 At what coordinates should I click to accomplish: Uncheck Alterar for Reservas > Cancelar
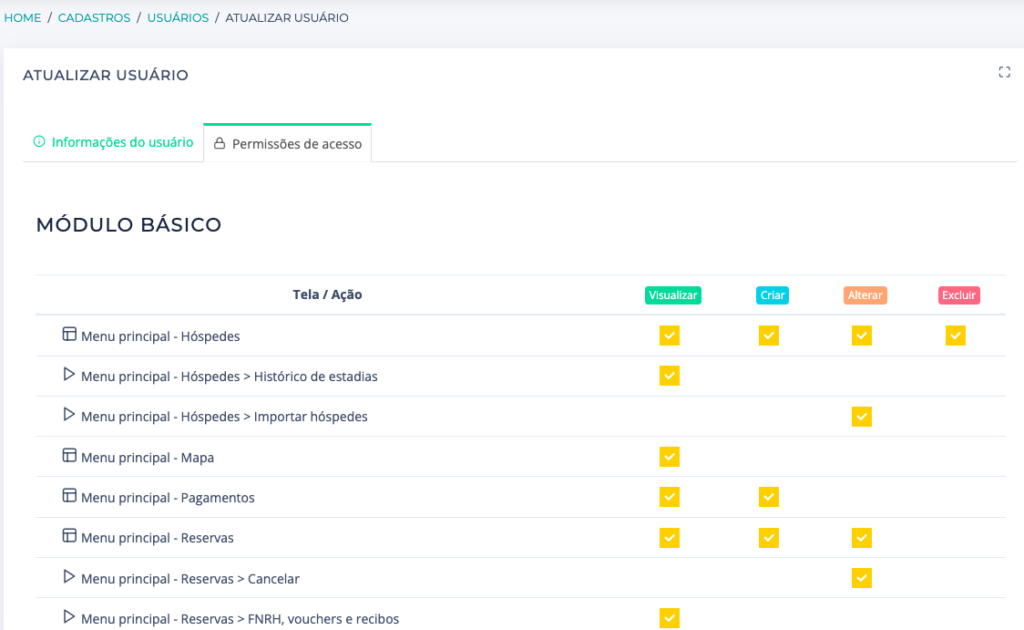click(x=861, y=578)
